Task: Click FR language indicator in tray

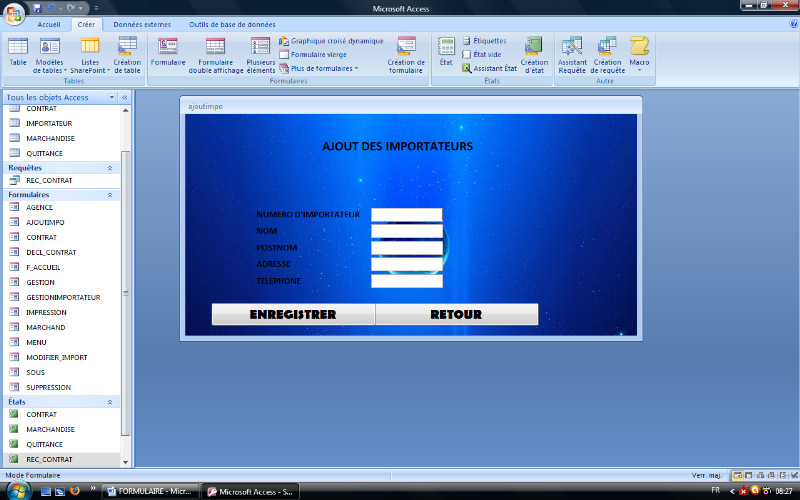Action: click(715, 490)
